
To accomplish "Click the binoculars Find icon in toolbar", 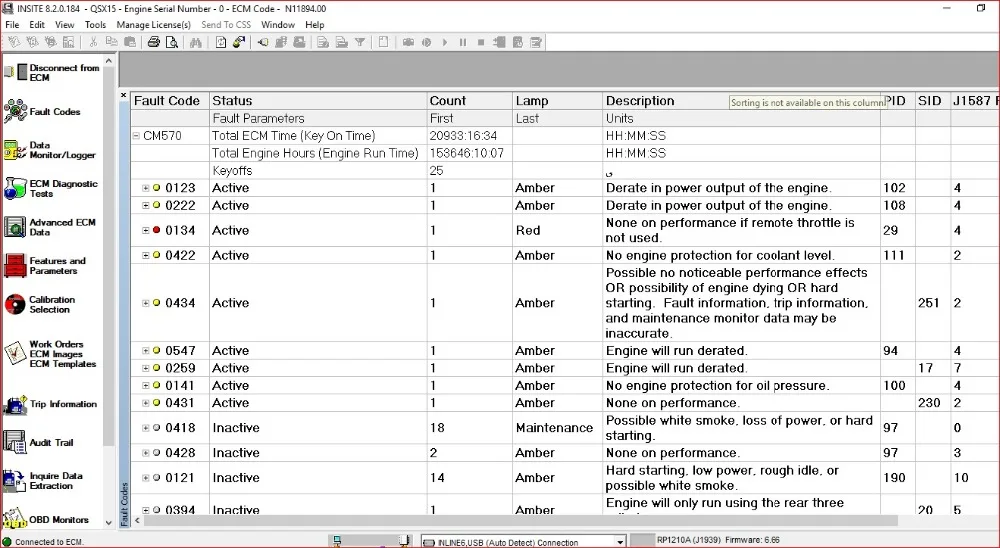I will click(195, 42).
